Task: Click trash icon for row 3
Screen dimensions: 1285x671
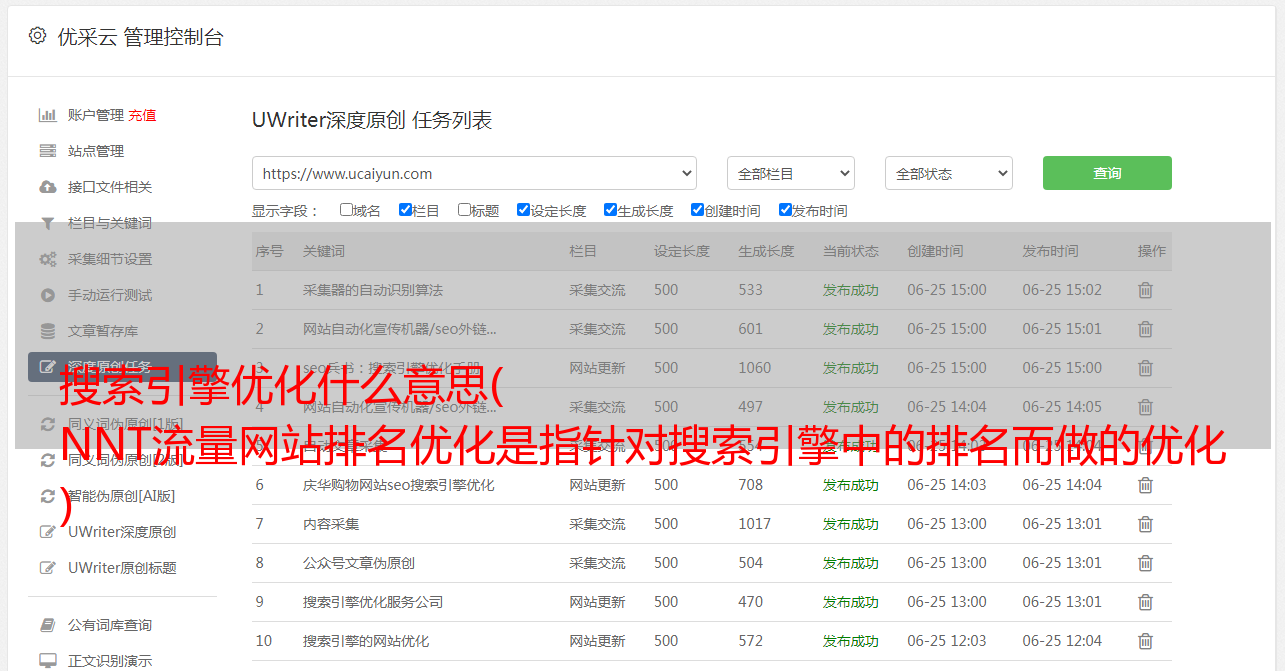Action: 1146,368
